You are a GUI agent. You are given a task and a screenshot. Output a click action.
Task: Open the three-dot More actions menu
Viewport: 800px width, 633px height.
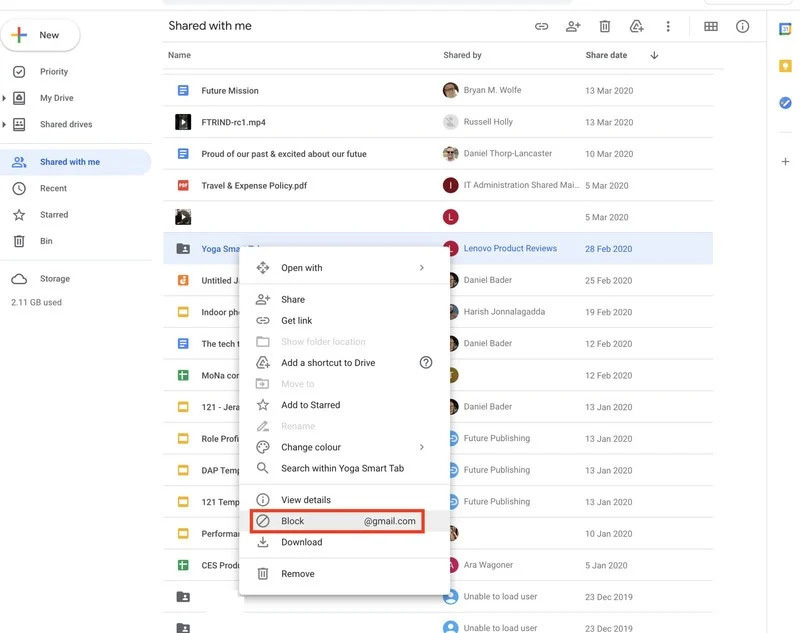click(x=668, y=27)
